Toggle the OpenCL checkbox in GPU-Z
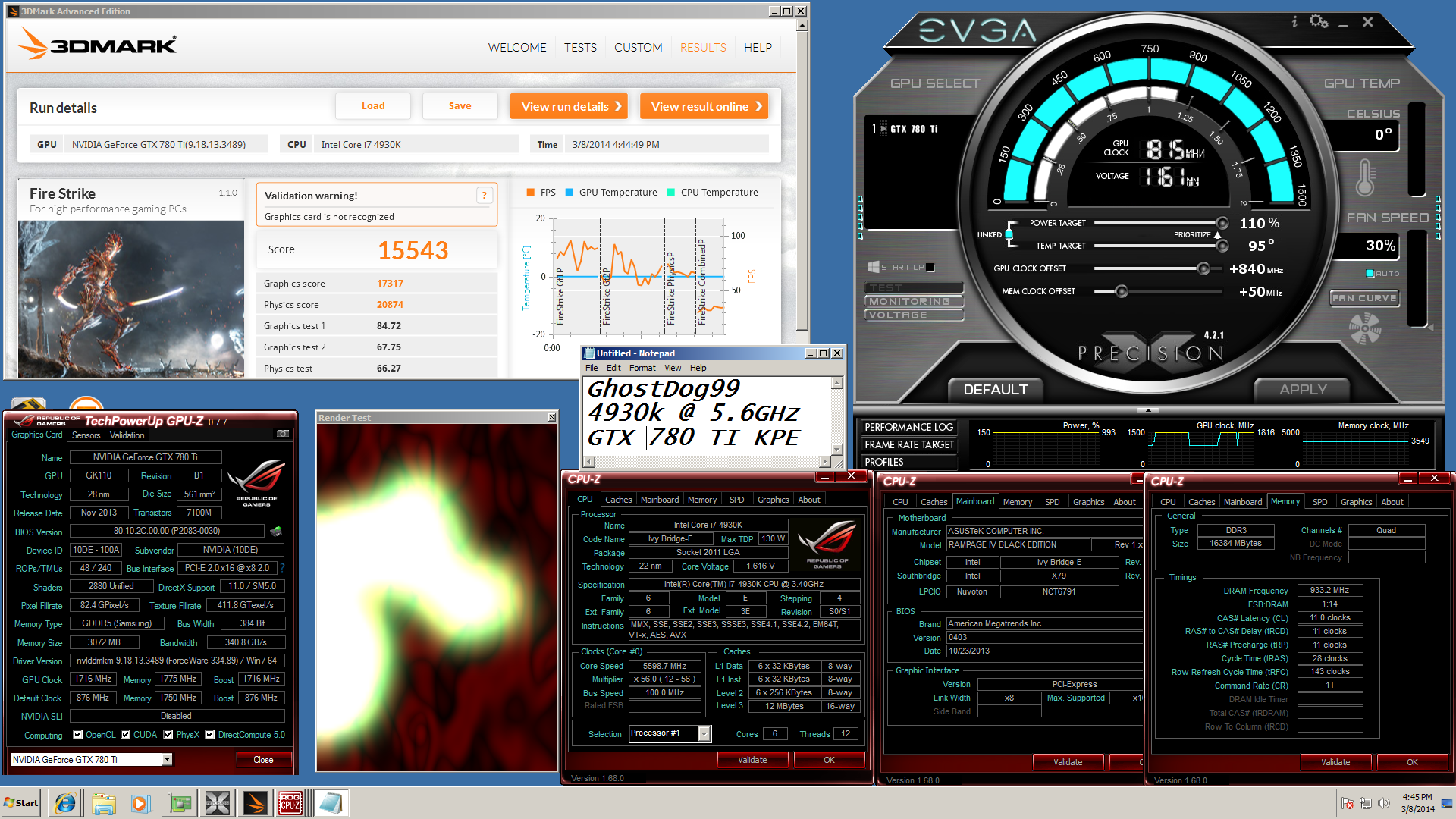Image resolution: width=1456 pixels, height=819 pixels. click(77, 735)
